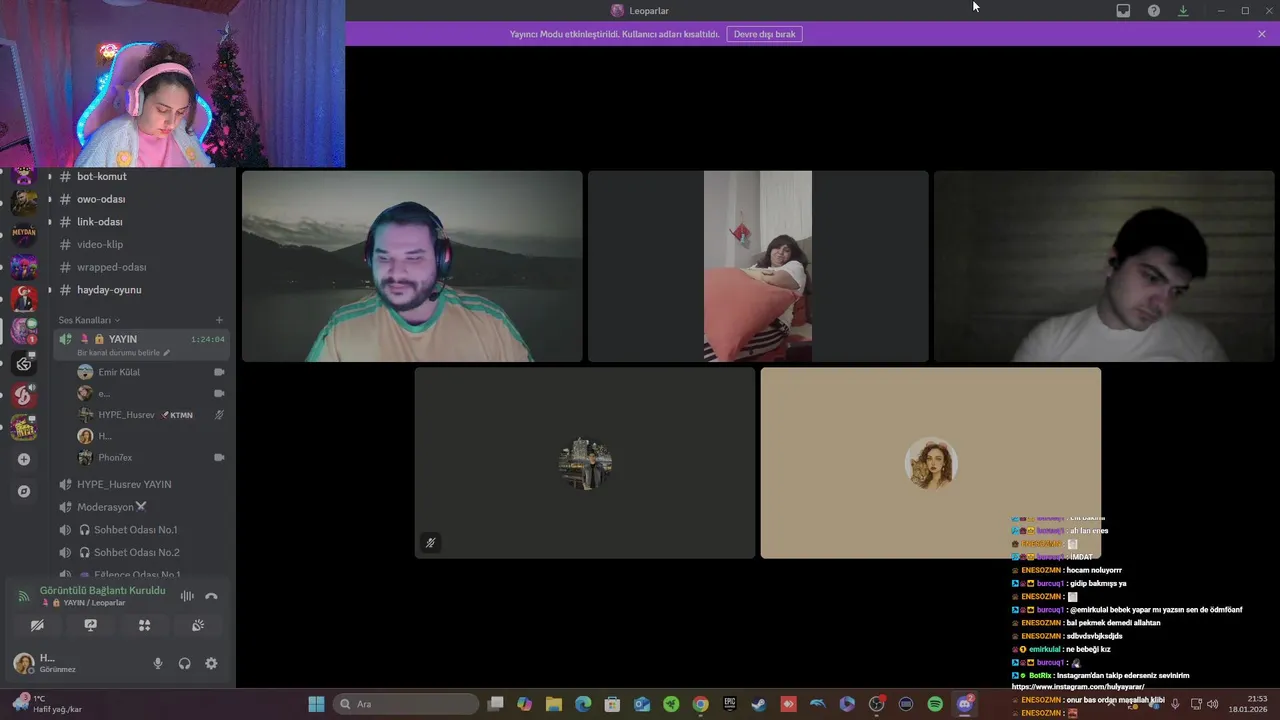Collapse the Ses Kanalları category
The width and height of the screenshot is (1280, 720).
point(89,320)
